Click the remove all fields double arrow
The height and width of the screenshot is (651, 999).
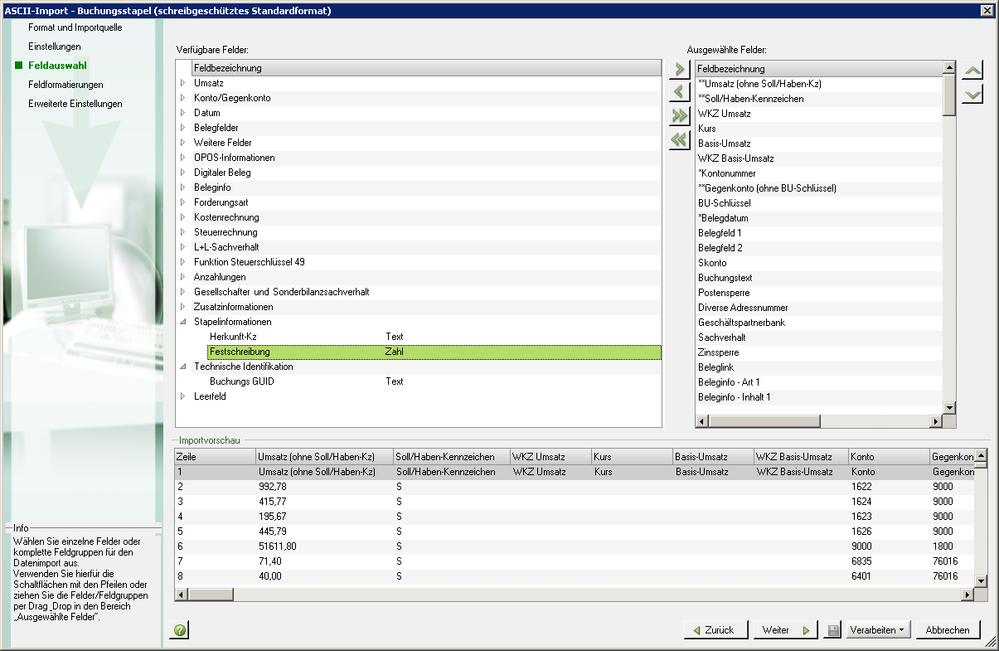tap(679, 140)
